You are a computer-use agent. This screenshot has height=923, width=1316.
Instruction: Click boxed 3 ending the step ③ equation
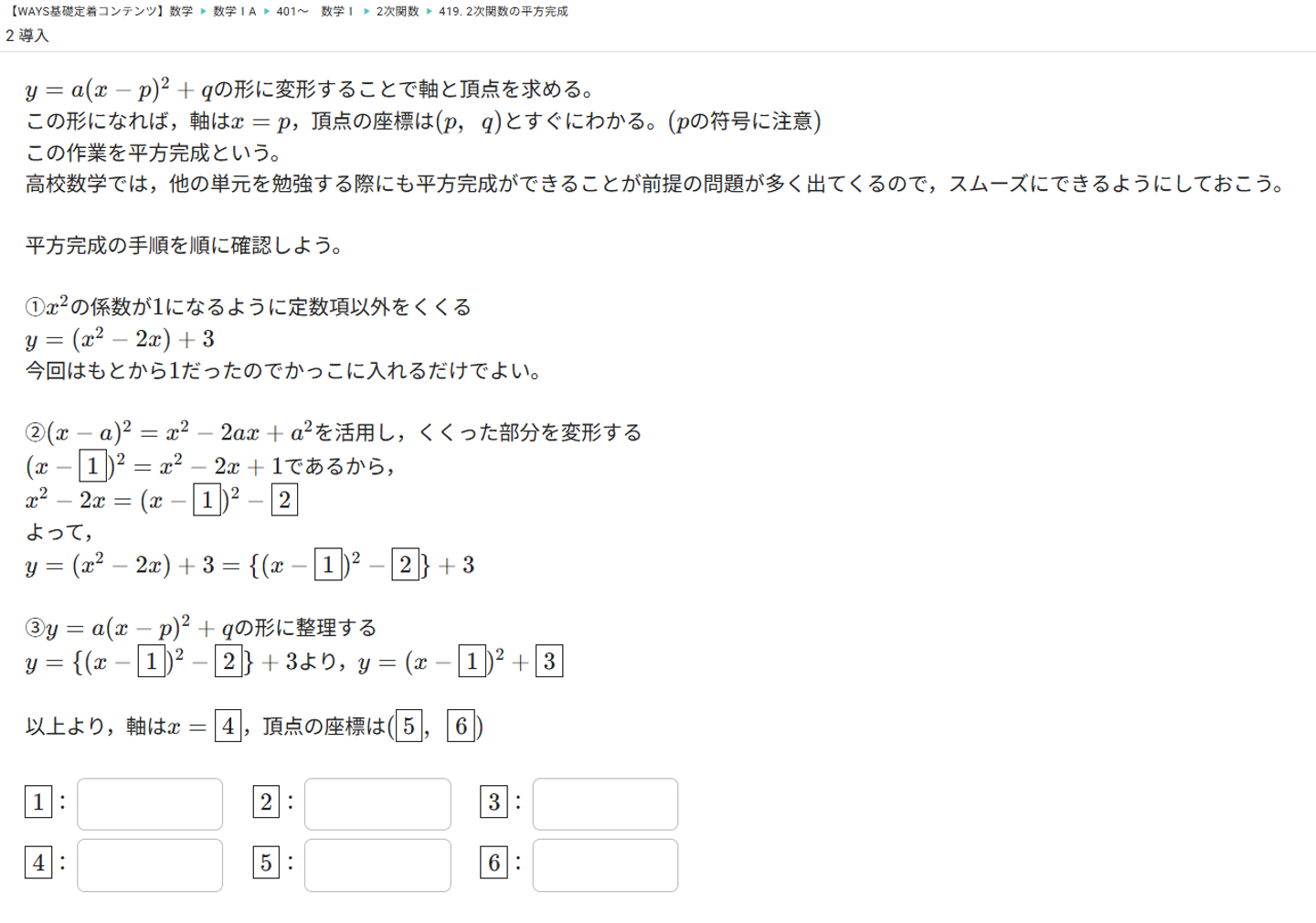pyautogui.click(x=549, y=662)
